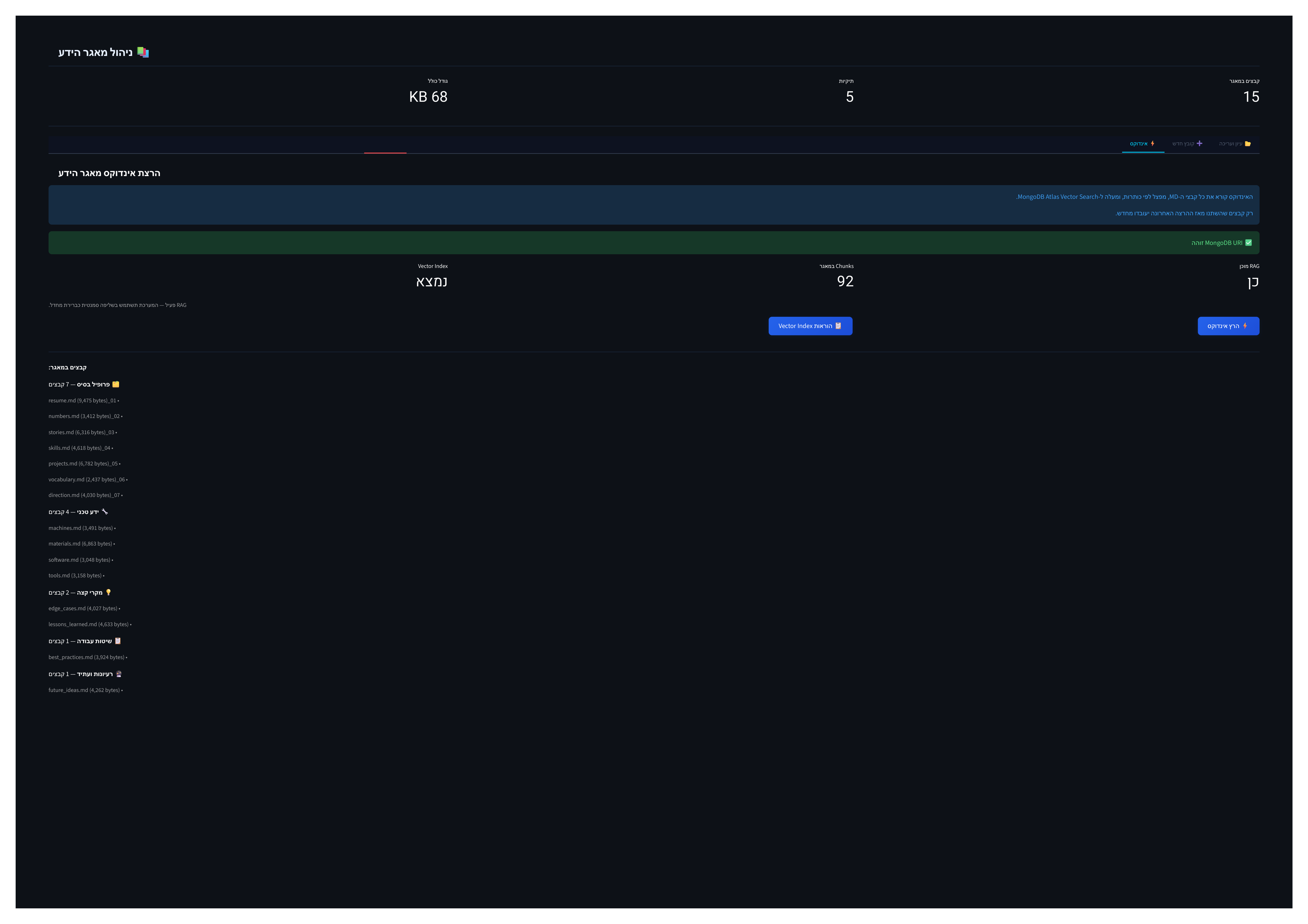Click the light bulb icon beside מקרי קצה
This screenshot has width=1308, height=924.
pyautogui.click(x=108, y=592)
